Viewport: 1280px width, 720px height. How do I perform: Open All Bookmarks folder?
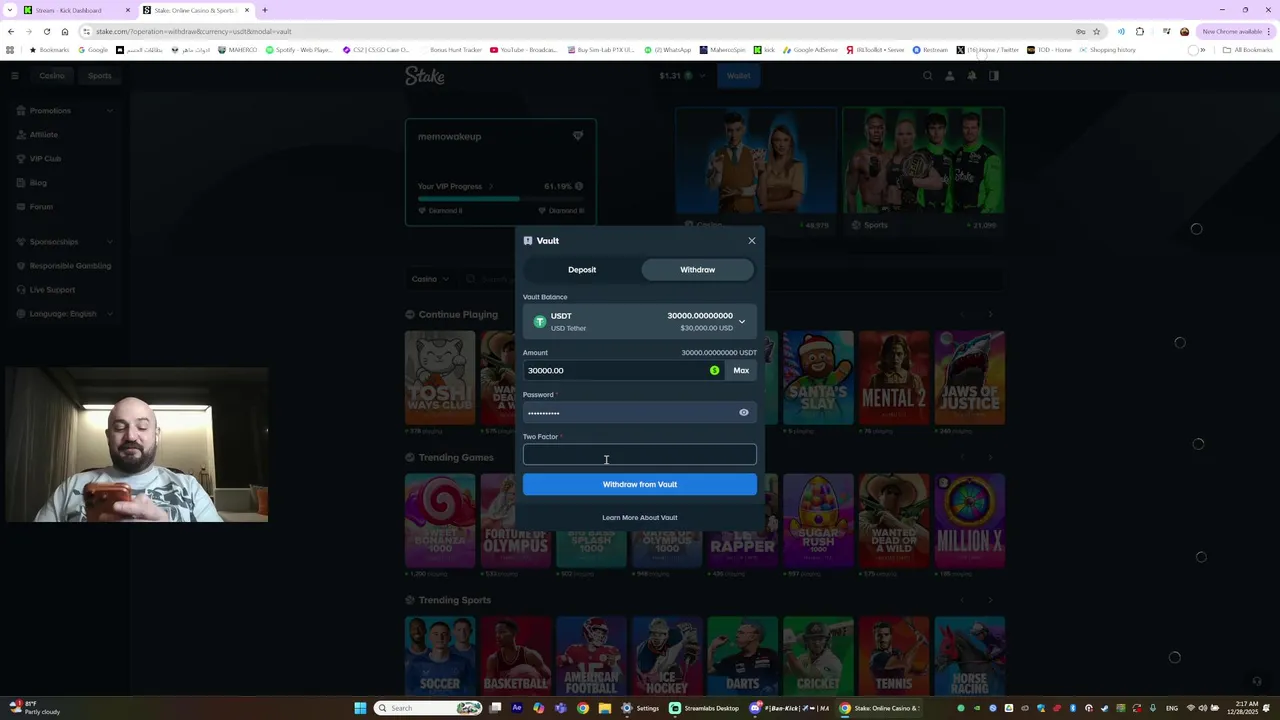1248,50
